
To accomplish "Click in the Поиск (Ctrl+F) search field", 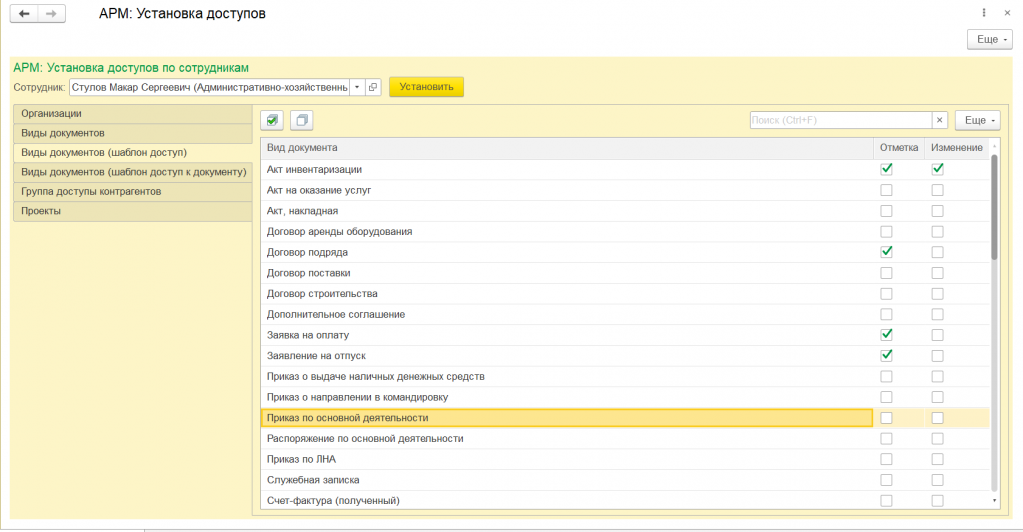I will pos(840,120).
